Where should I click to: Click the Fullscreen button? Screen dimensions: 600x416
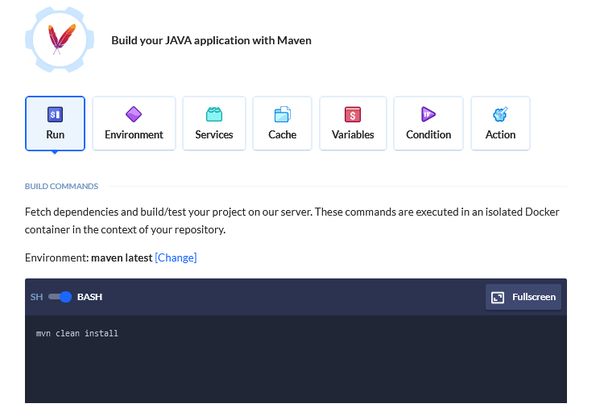(523, 297)
